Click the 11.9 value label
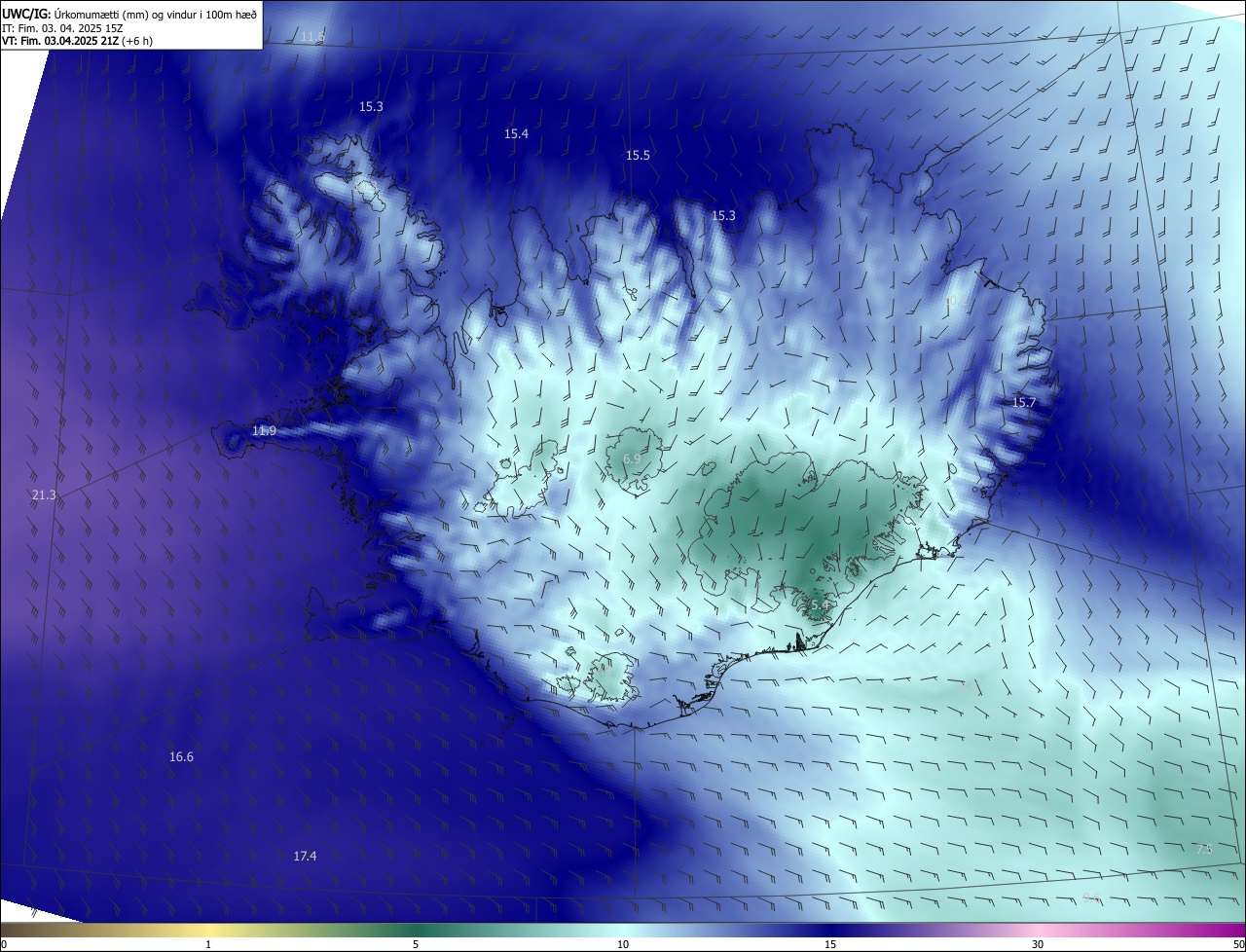 pyautogui.click(x=264, y=431)
